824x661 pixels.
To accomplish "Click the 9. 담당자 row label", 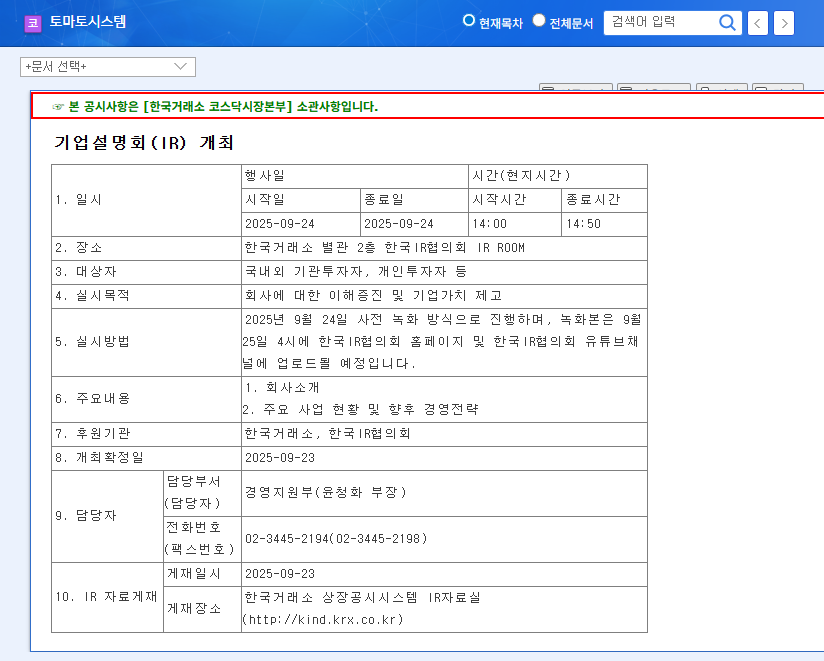I will click(86, 515).
